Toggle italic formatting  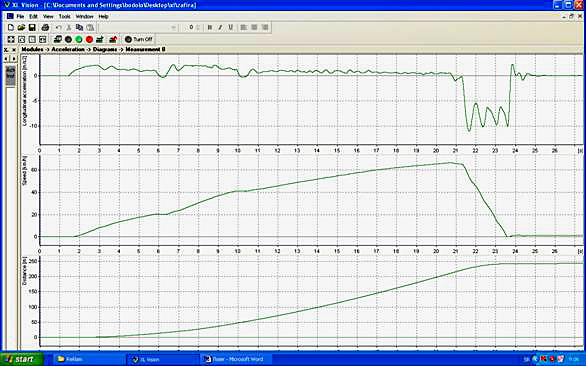click(220, 27)
